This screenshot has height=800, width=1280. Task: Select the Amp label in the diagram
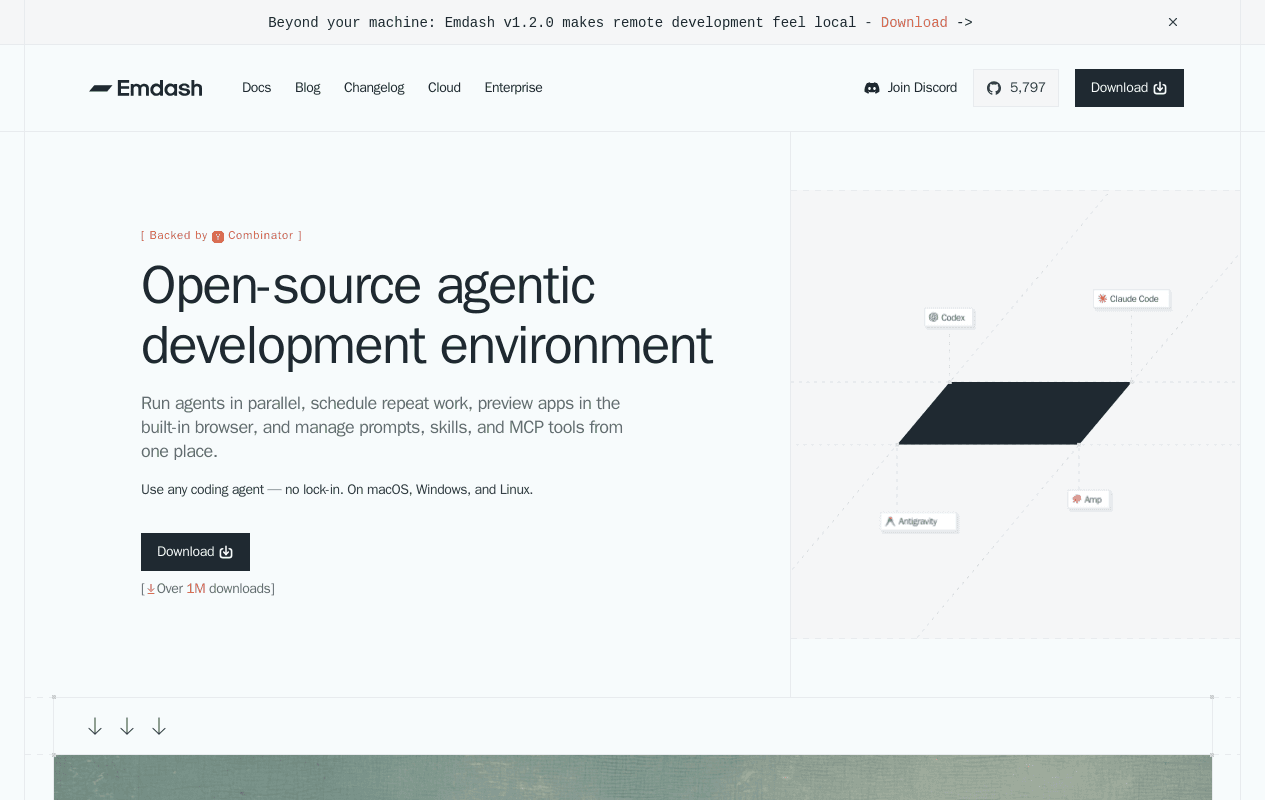click(x=1088, y=499)
